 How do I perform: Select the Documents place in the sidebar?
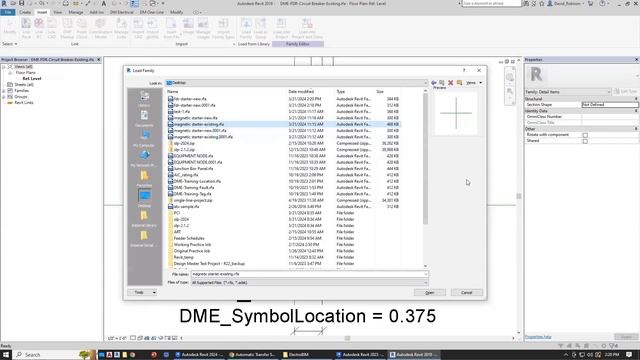click(144, 119)
